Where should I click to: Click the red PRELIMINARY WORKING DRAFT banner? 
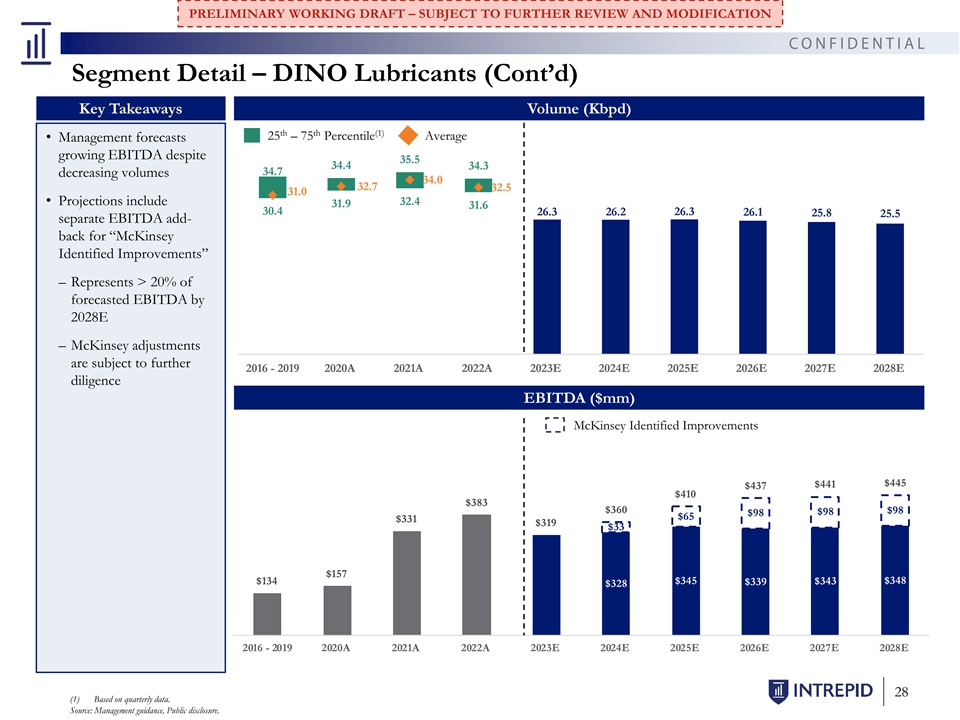pos(480,13)
